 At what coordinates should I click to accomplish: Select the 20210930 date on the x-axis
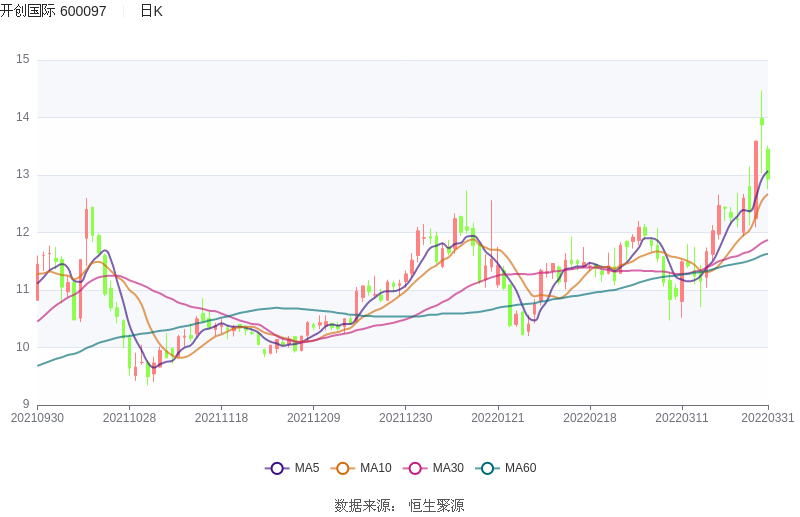coord(37,417)
